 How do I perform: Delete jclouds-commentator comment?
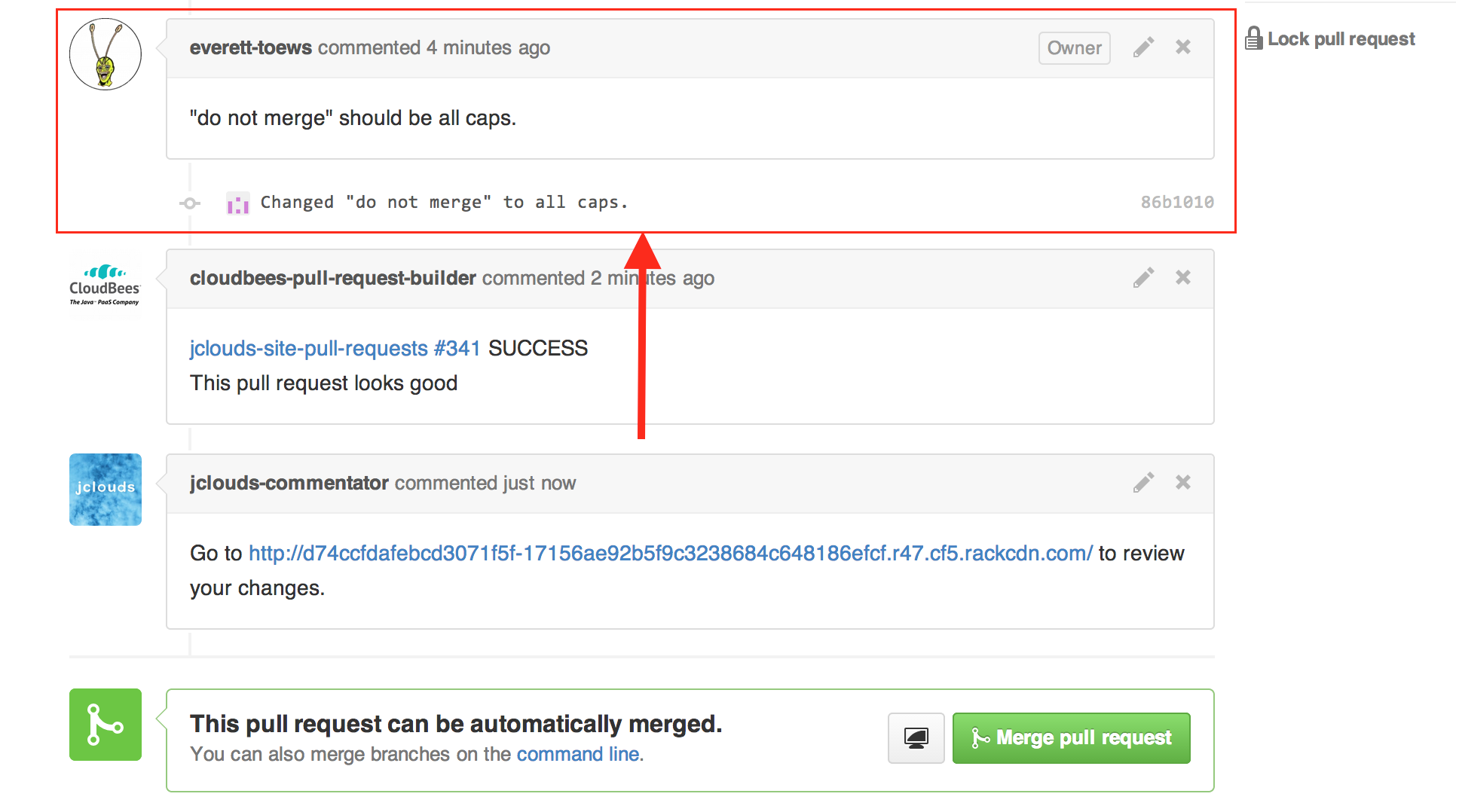click(1183, 483)
